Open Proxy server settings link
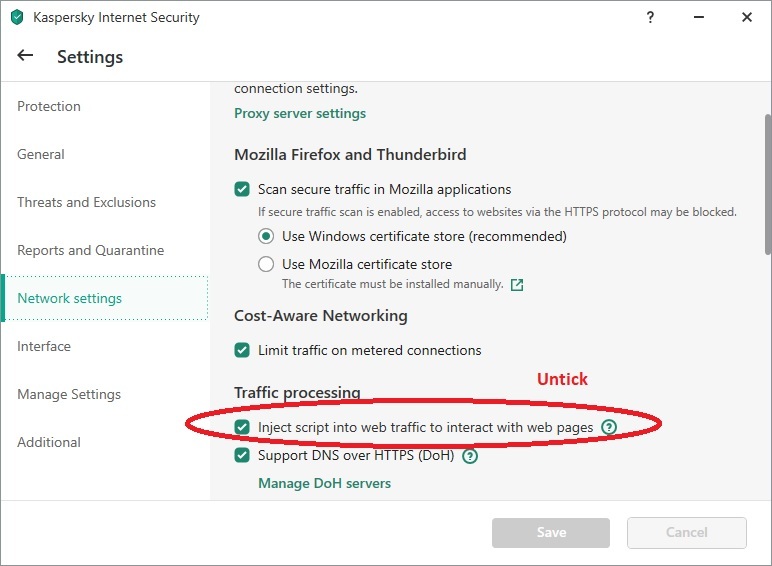 point(300,113)
